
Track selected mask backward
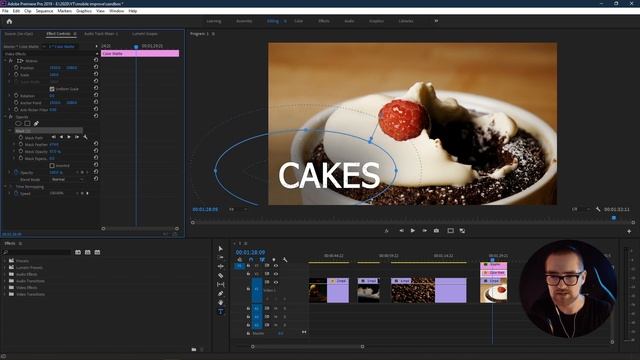(x=61, y=137)
